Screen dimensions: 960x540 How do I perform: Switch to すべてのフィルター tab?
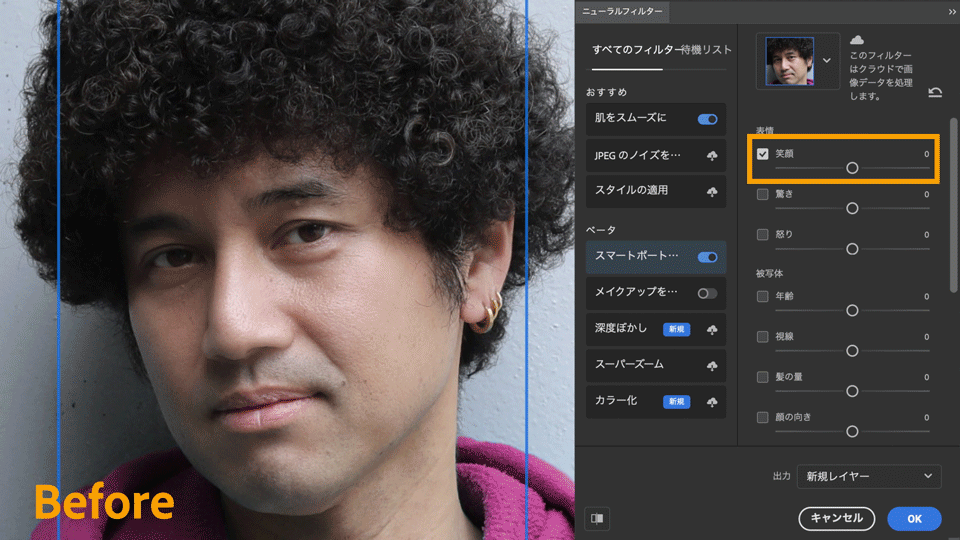point(636,50)
